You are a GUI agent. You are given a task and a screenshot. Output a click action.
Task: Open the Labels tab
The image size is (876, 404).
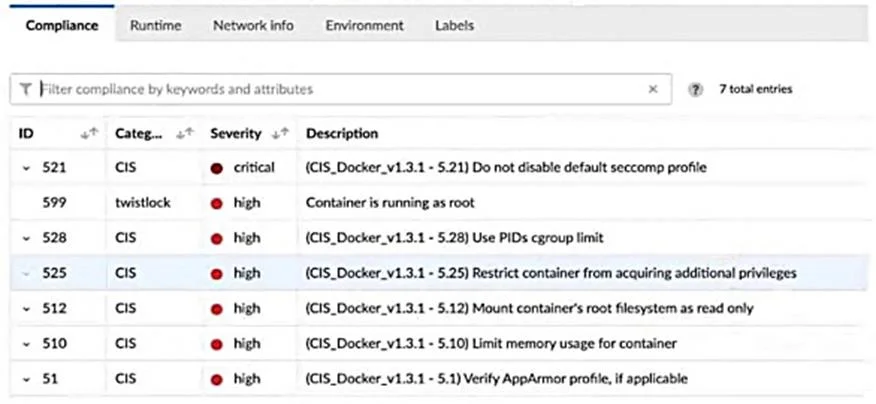click(454, 25)
